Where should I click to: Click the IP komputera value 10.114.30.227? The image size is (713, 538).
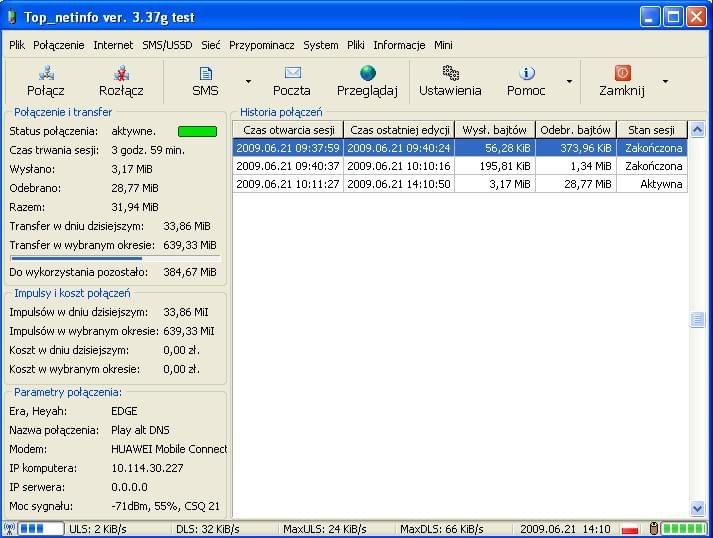click(147, 468)
